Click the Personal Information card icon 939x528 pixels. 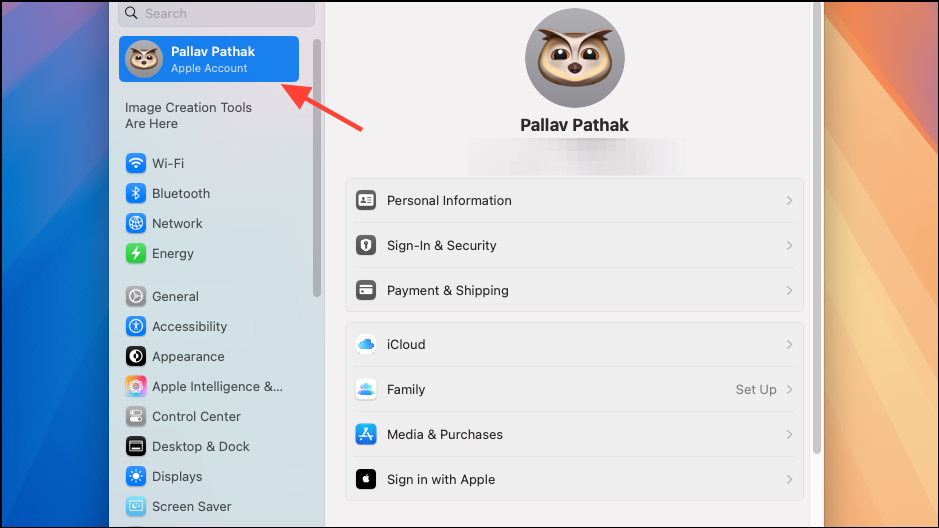click(x=366, y=200)
